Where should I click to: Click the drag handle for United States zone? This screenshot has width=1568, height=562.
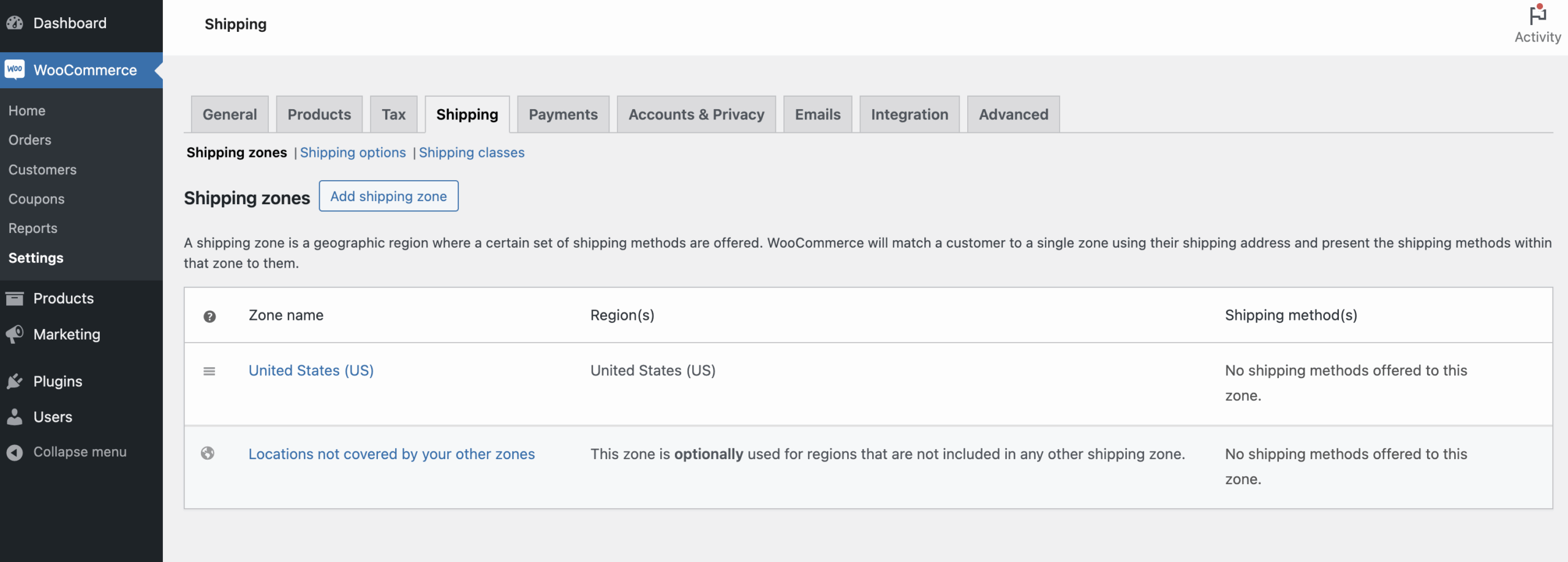pyautogui.click(x=209, y=370)
